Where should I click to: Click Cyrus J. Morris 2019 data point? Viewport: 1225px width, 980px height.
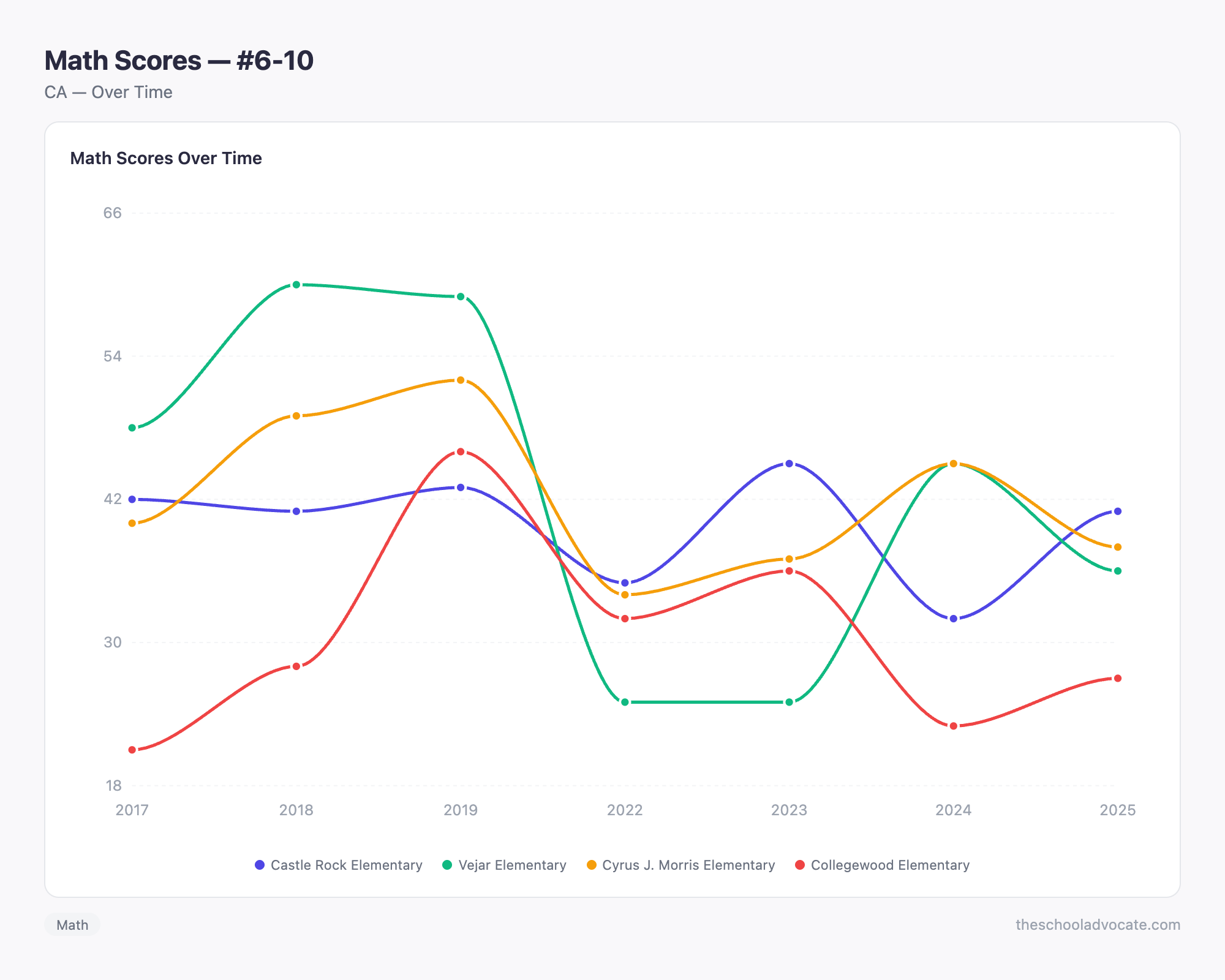pos(461,380)
